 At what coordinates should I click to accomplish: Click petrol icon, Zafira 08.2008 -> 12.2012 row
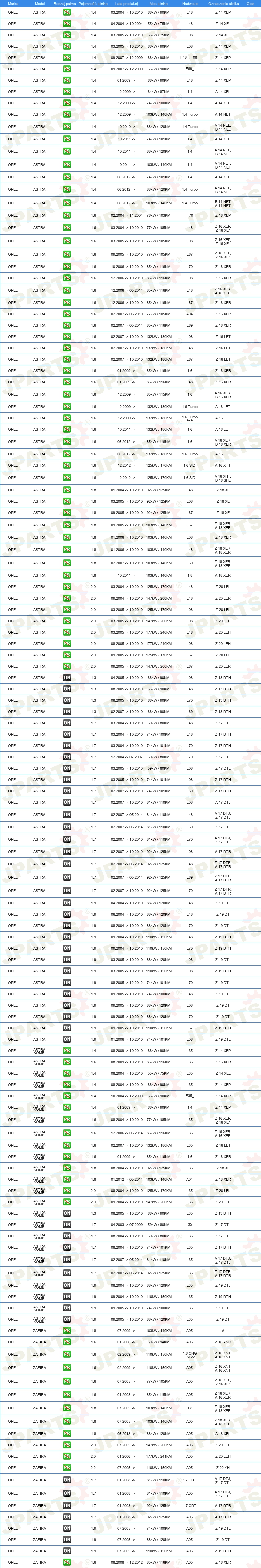67,1563
